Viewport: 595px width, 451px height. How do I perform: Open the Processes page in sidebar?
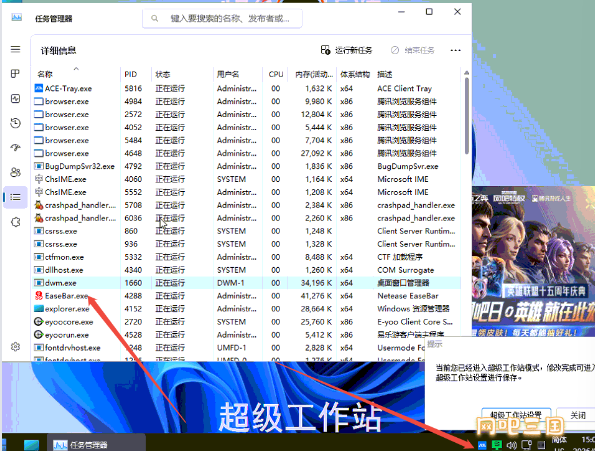coord(15,74)
